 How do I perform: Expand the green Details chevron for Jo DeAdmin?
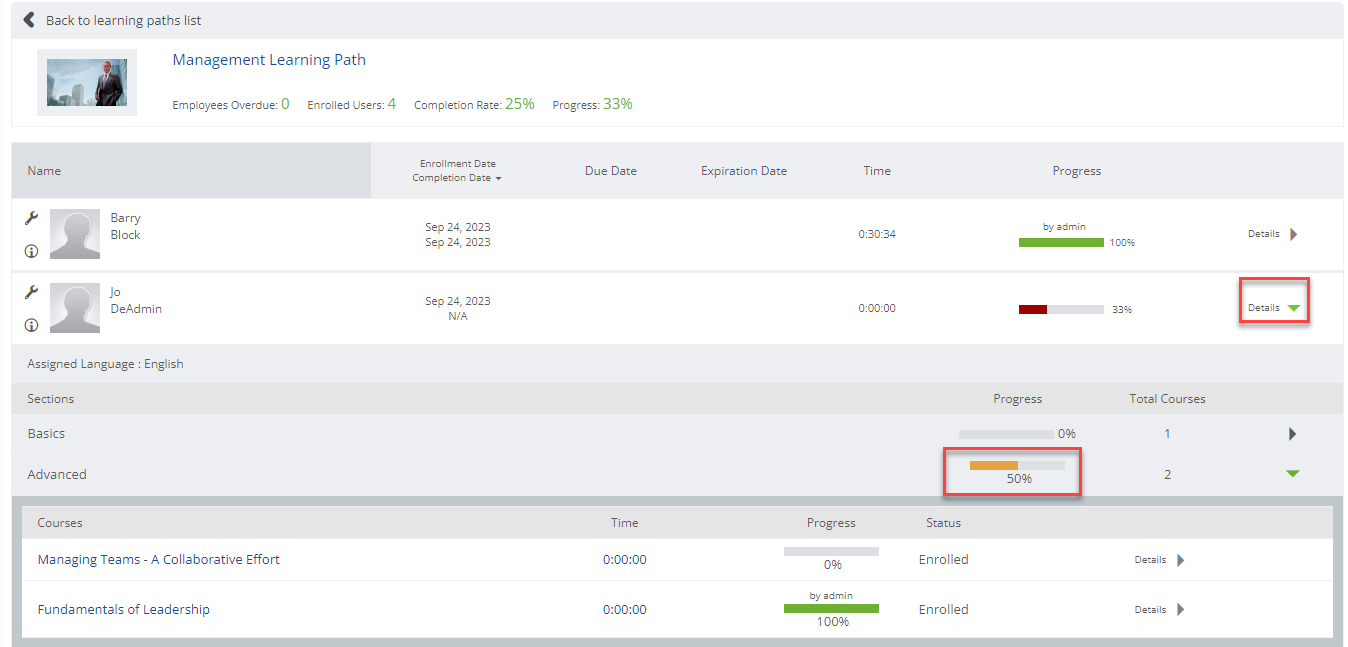1292,308
